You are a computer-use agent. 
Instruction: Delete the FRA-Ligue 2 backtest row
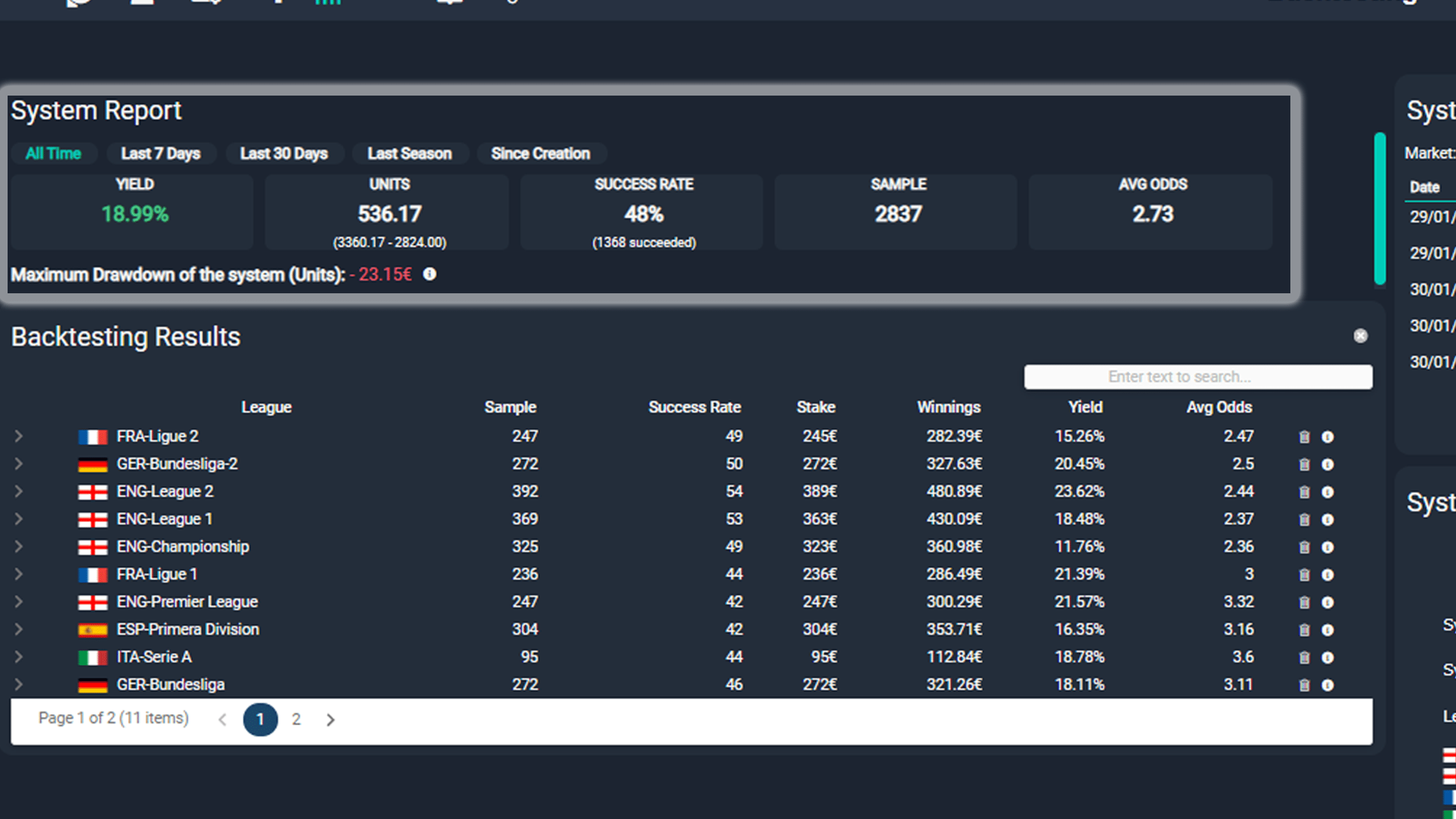1304,436
